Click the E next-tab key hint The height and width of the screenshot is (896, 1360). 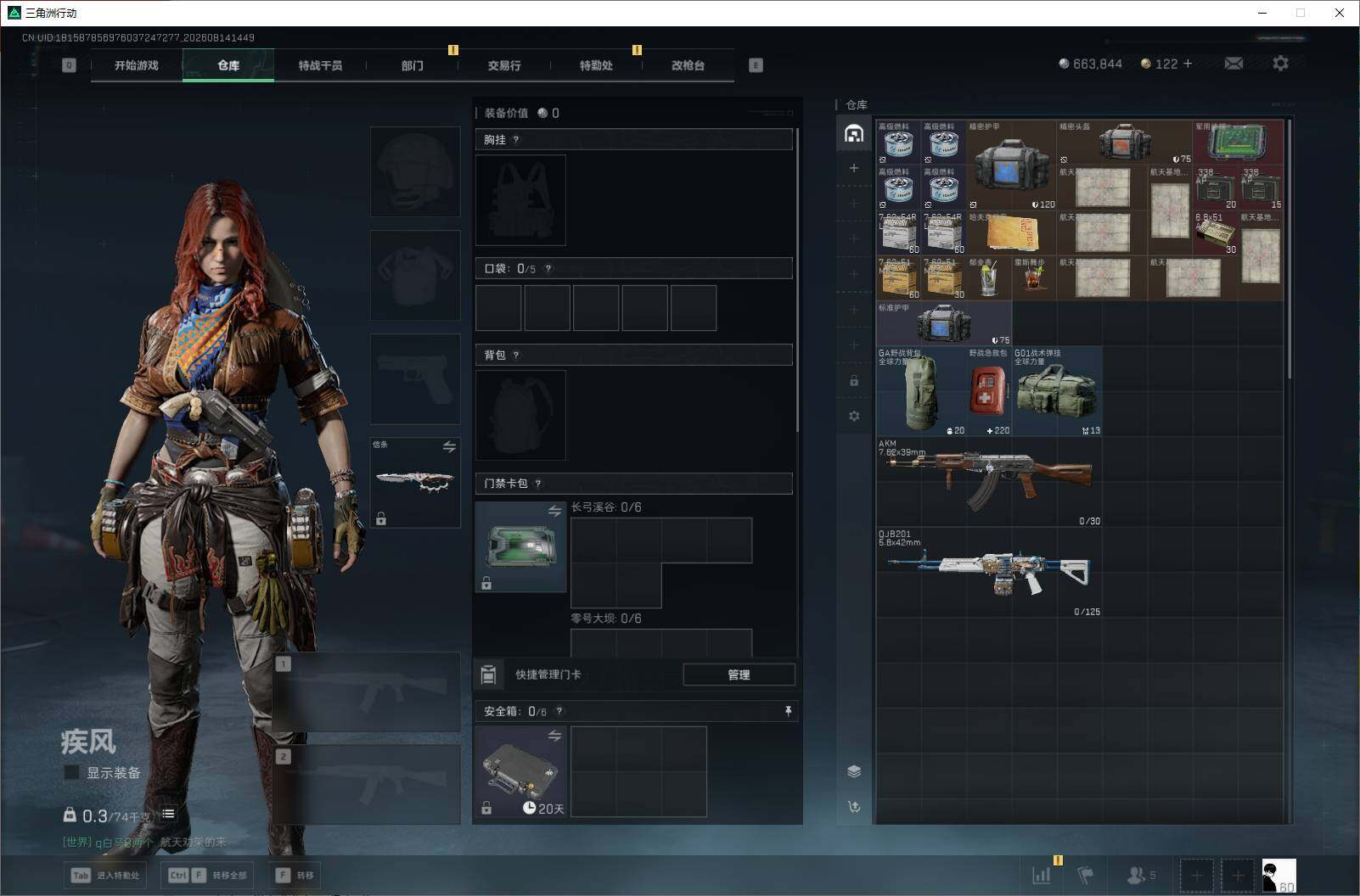[x=756, y=65]
